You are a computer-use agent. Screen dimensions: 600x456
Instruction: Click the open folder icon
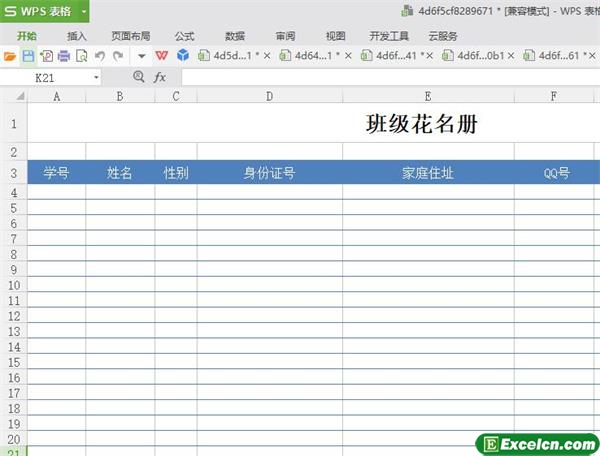[x=10, y=56]
